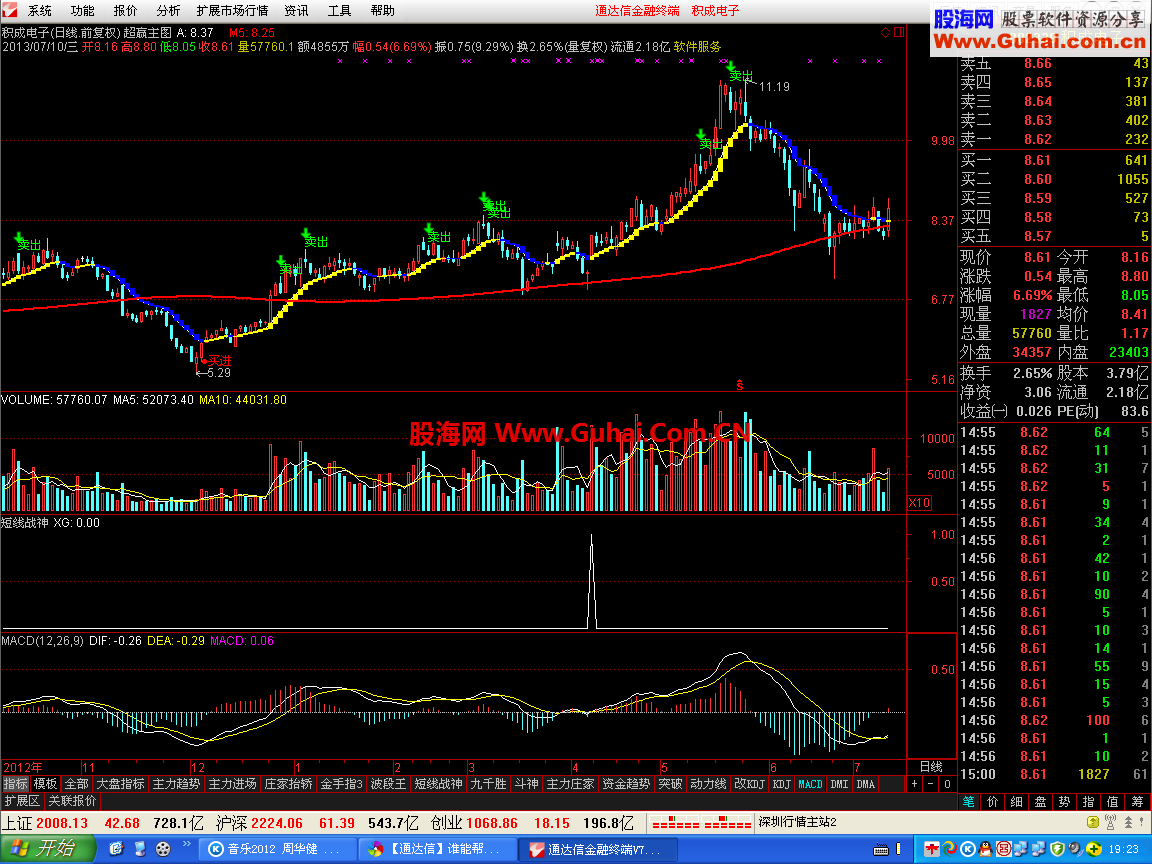Switch to the 主力趋势 indicator tab
Image resolution: width=1152 pixels, height=864 pixels.
pos(176,784)
